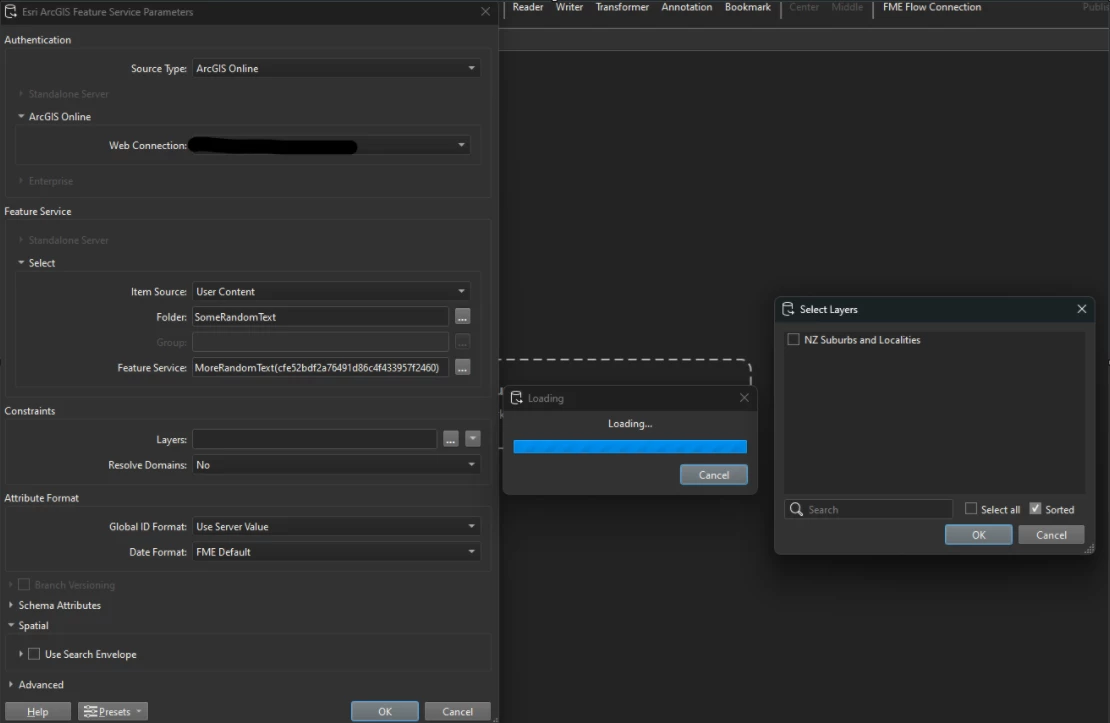This screenshot has height=723, width=1110.
Task: Collapse the Select section
Action: (x=21, y=263)
